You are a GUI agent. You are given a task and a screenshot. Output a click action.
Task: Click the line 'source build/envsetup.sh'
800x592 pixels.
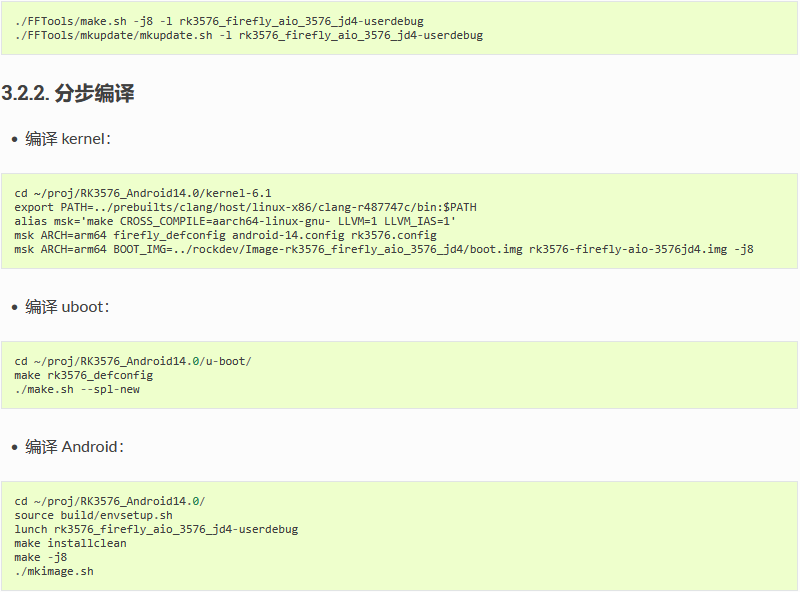[x=93, y=515]
